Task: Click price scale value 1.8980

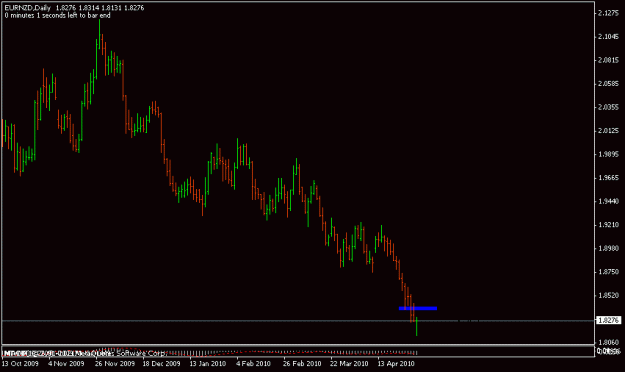Action: pyautogui.click(x=608, y=248)
